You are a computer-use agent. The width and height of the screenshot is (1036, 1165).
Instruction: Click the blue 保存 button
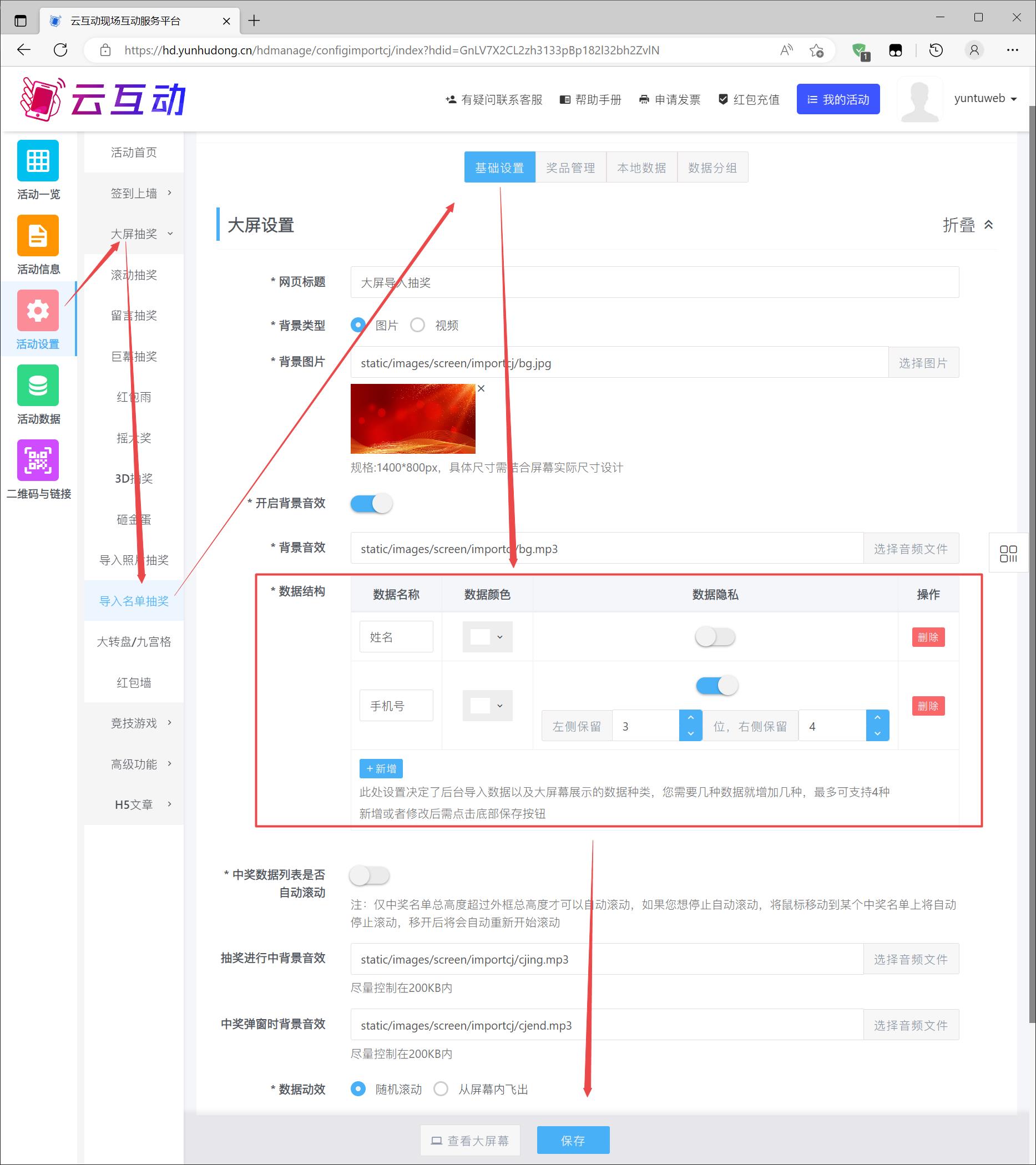click(573, 1140)
